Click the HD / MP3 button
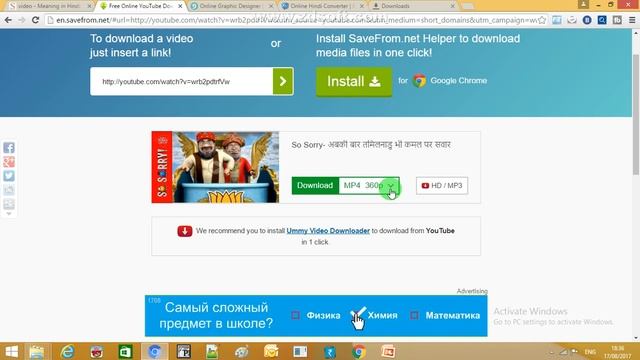 coord(442,185)
